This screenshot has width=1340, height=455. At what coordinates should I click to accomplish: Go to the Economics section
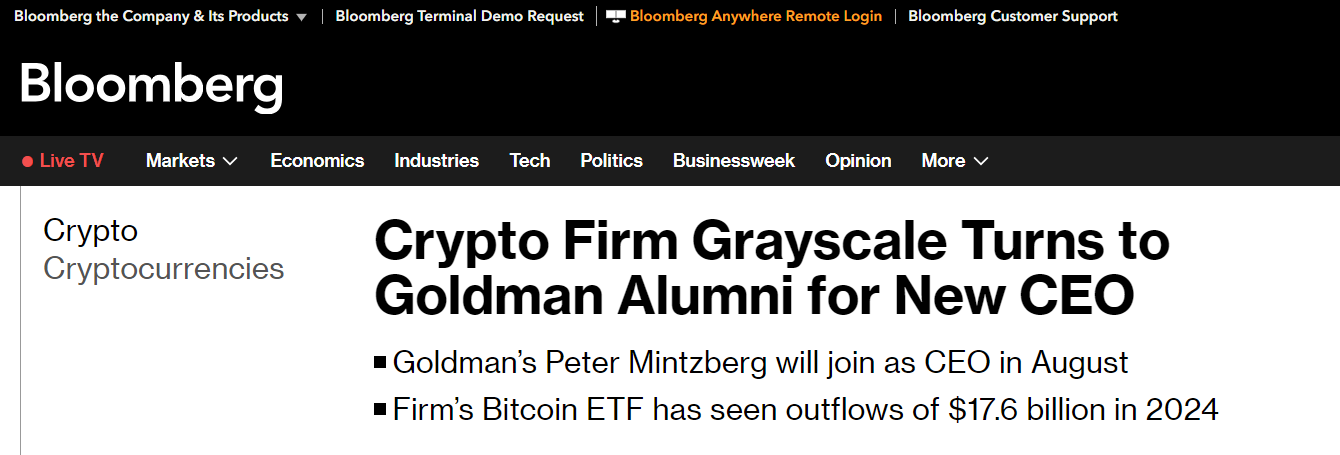pos(317,161)
